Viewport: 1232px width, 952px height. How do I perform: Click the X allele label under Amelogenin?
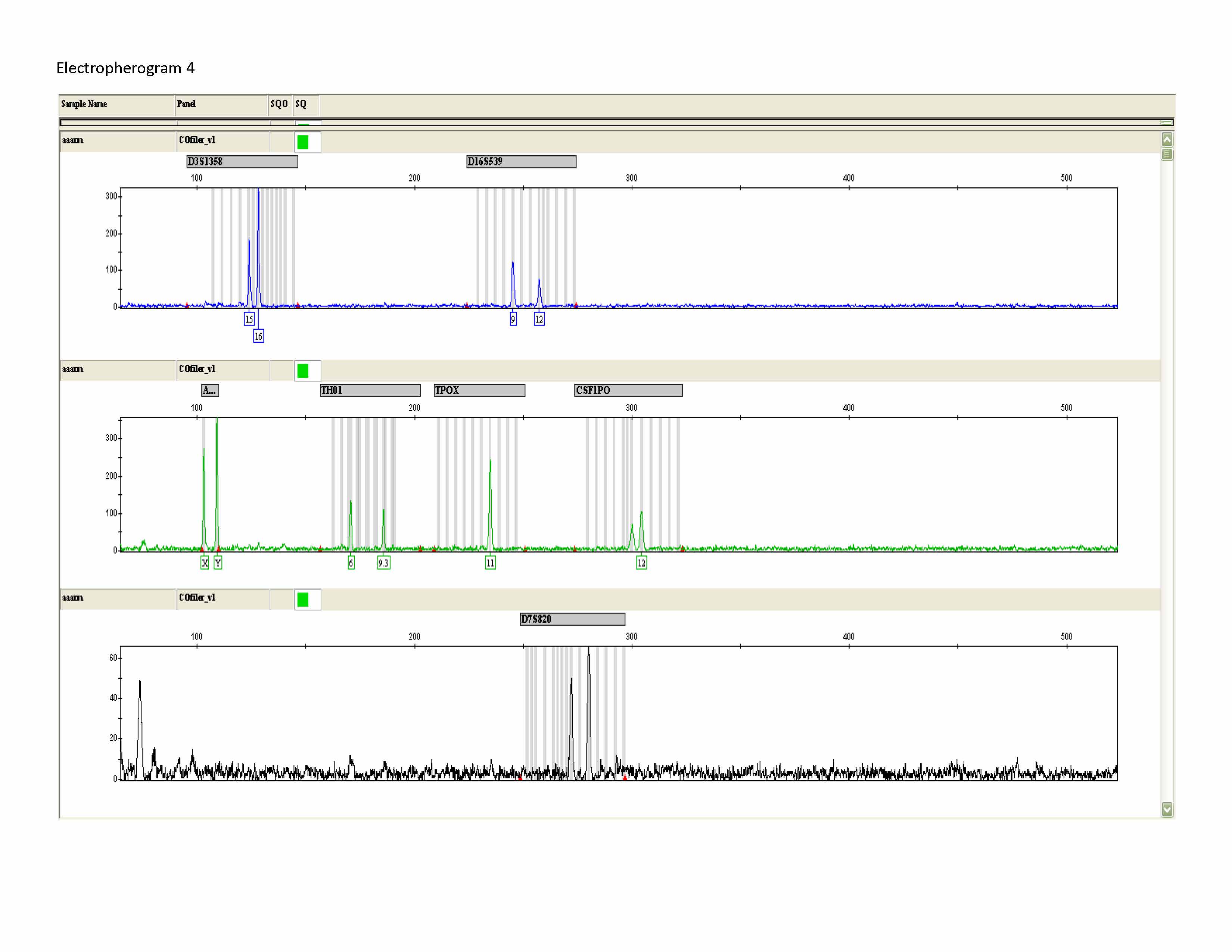(x=205, y=563)
